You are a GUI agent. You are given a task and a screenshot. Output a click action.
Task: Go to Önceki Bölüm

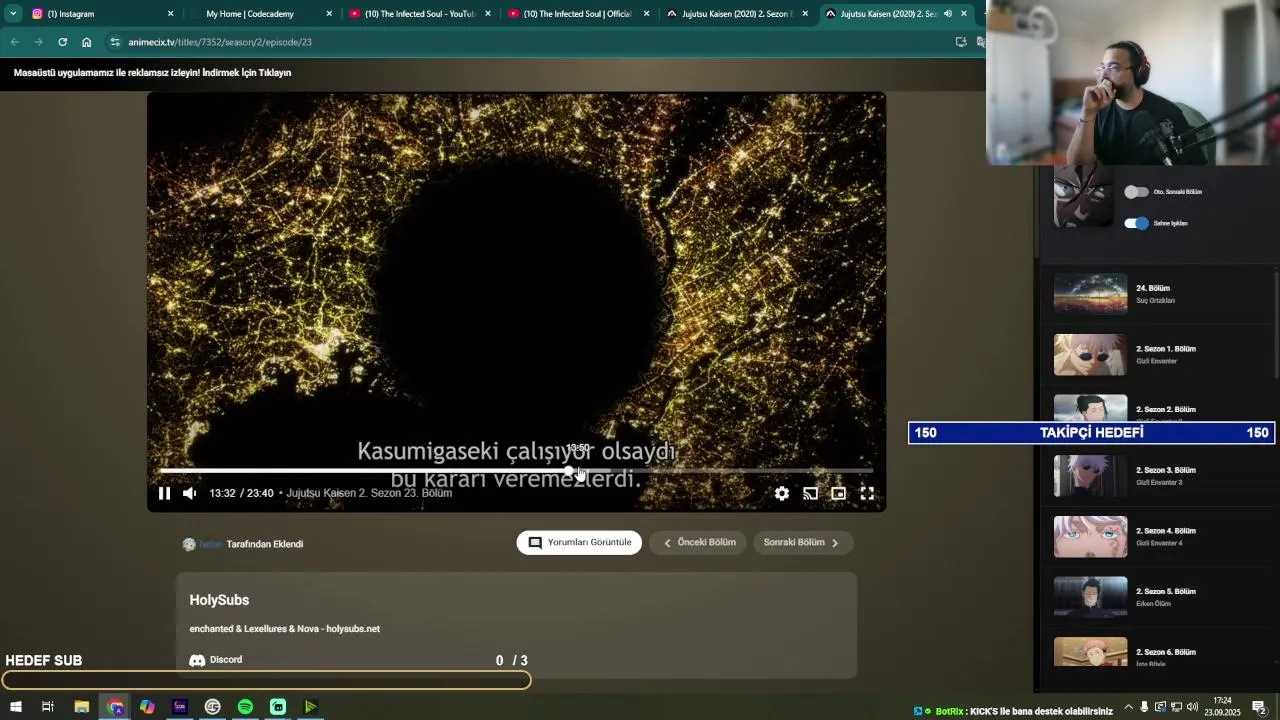point(698,542)
